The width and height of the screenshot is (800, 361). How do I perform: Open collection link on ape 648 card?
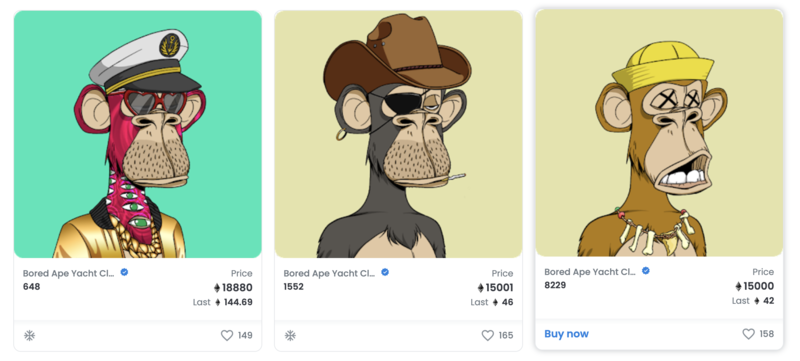(69, 273)
